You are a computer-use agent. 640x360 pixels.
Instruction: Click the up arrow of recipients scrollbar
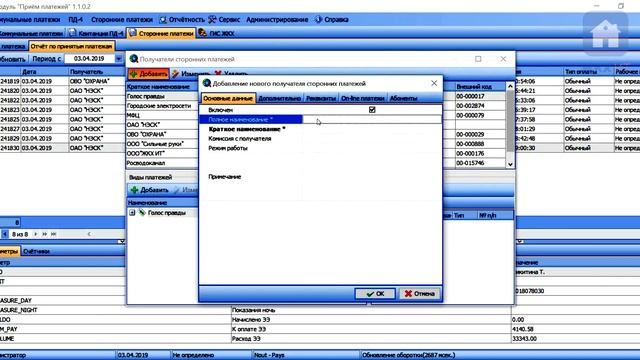point(510,87)
